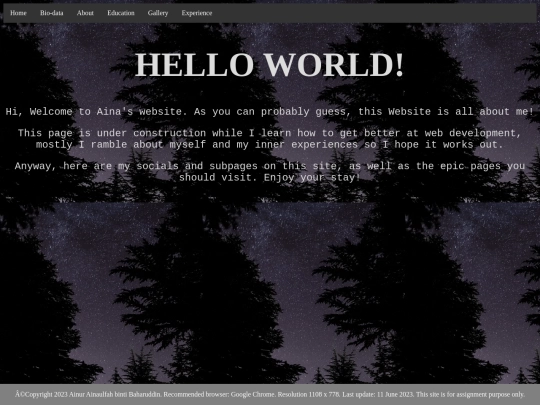Open the Home nav link
The width and height of the screenshot is (540, 405).
click(x=18, y=13)
